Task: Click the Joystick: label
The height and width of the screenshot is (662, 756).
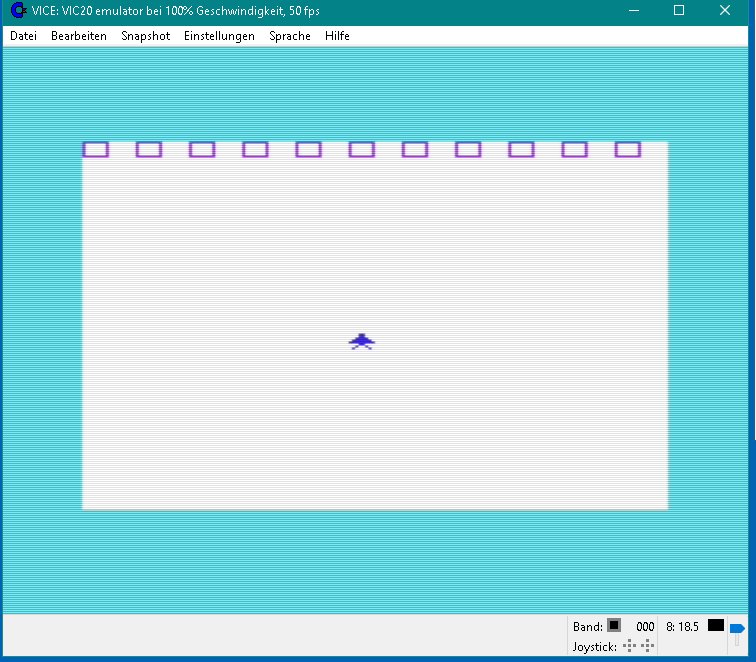Action: (x=594, y=647)
